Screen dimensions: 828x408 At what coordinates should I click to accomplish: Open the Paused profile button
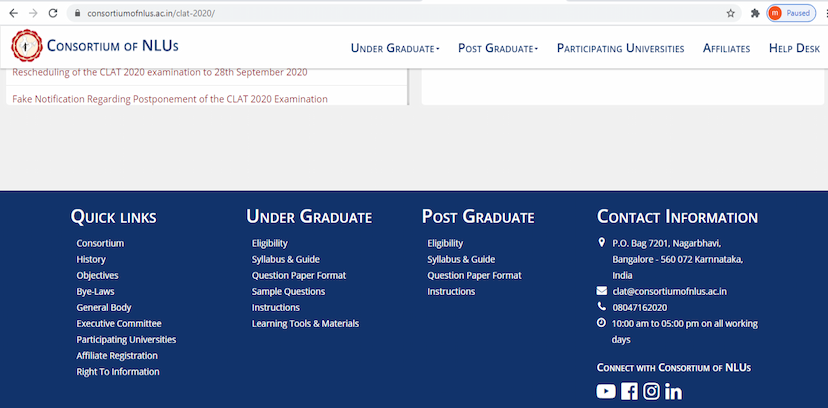tap(791, 13)
